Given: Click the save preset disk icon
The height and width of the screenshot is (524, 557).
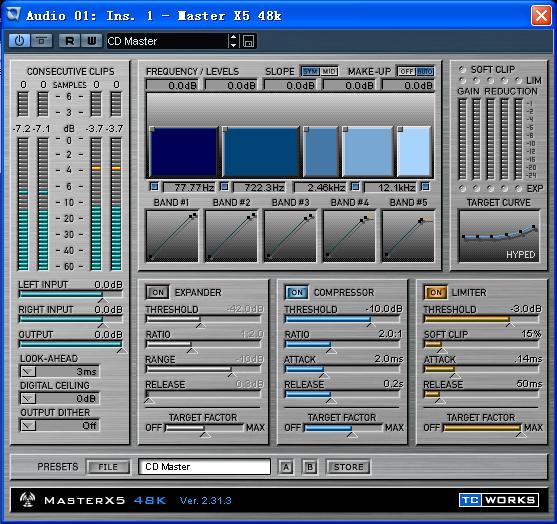Looking at the screenshot, I should coord(248,41).
